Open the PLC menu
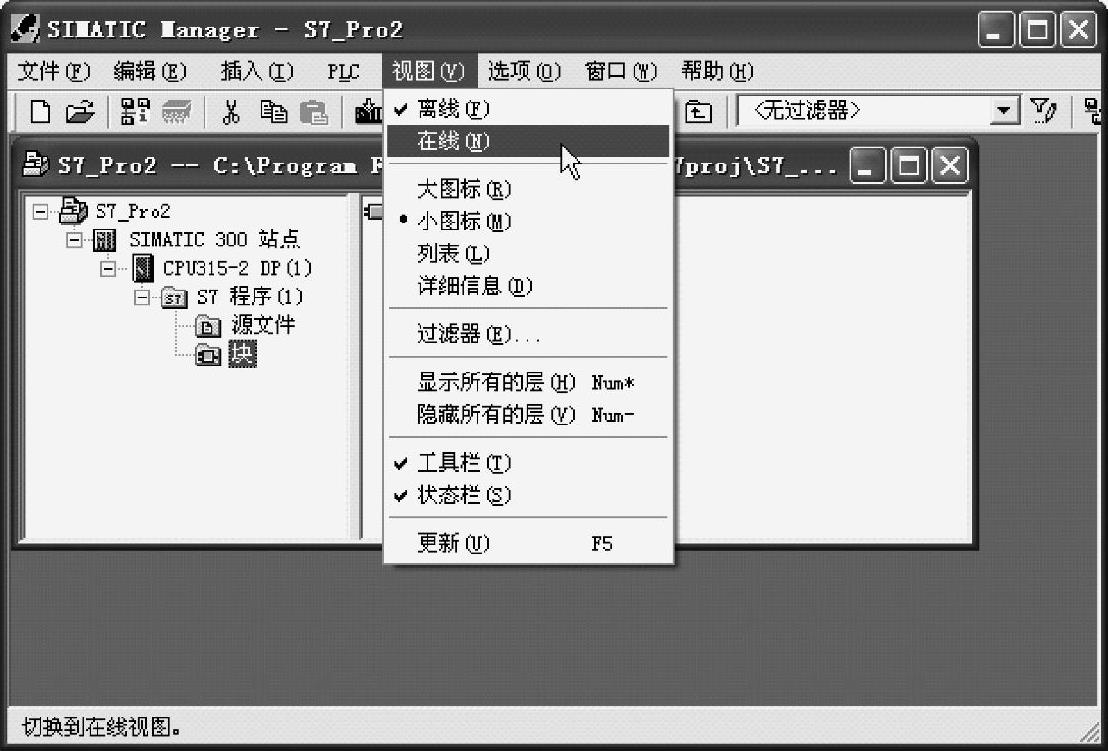1108x751 pixels. tap(343, 71)
